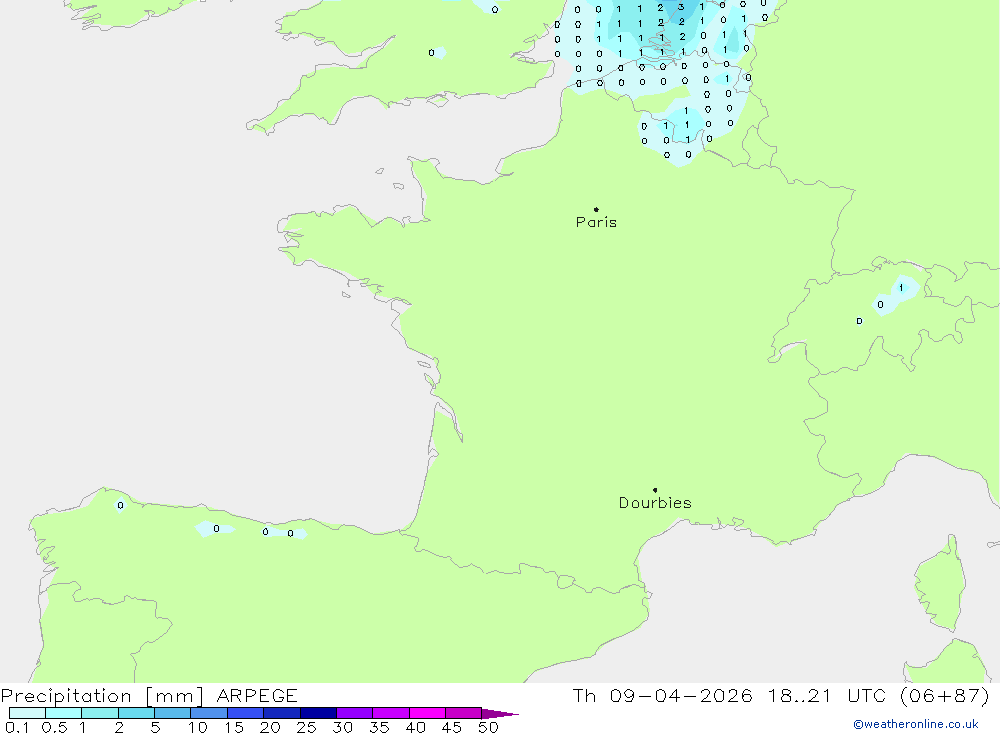Click the Precipitation [mm] ARPEGE title
The width and height of the screenshot is (1000, 733).
click(149, 696)
